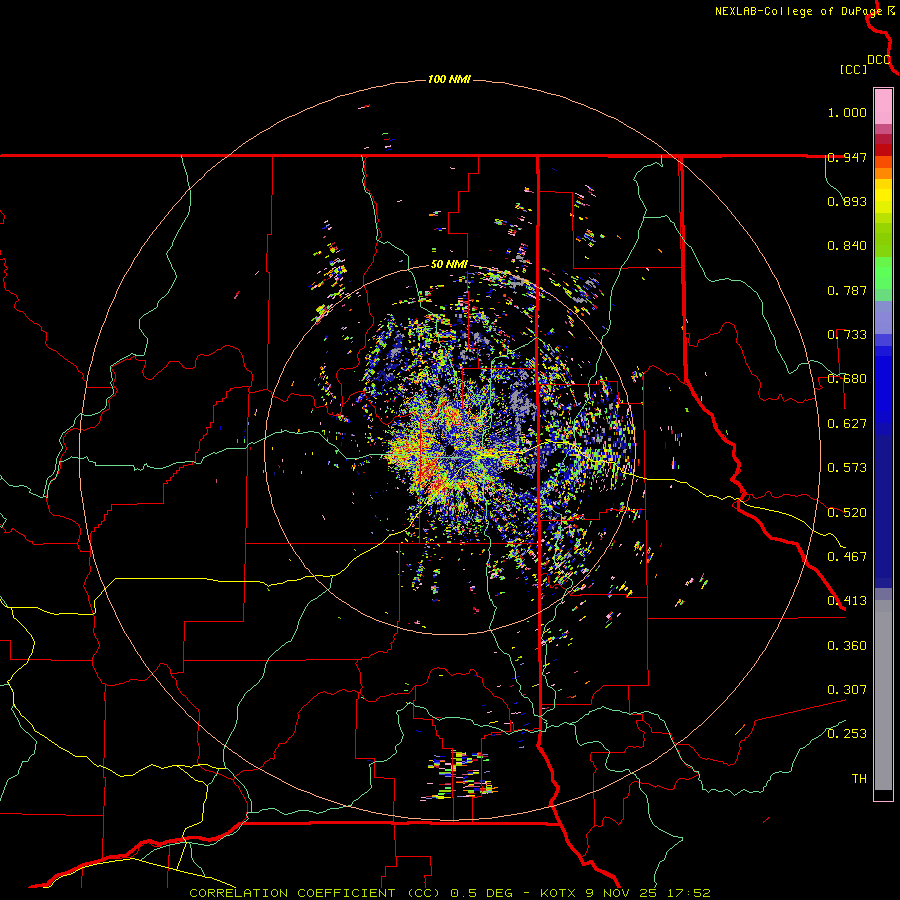Click the isolated echo cluster below the 50 NMI ring
The height and width of the screenshot is (900, 900).
pyautogui.click(x=459, y=775)
